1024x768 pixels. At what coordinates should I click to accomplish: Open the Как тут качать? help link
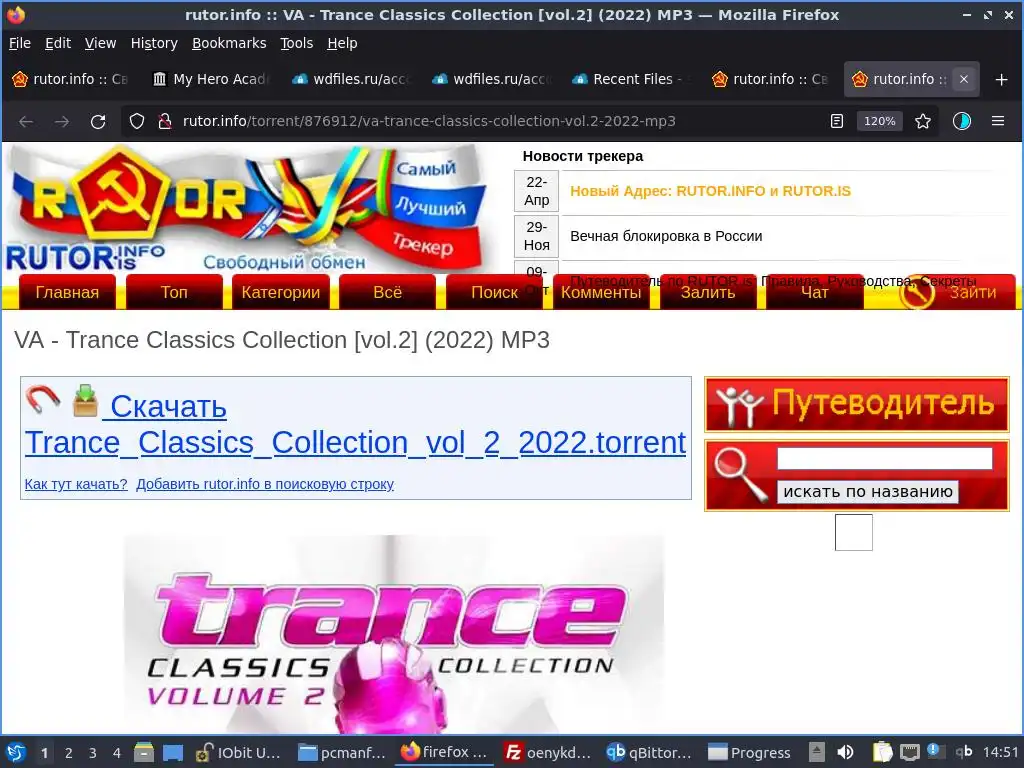coord(76,484)
